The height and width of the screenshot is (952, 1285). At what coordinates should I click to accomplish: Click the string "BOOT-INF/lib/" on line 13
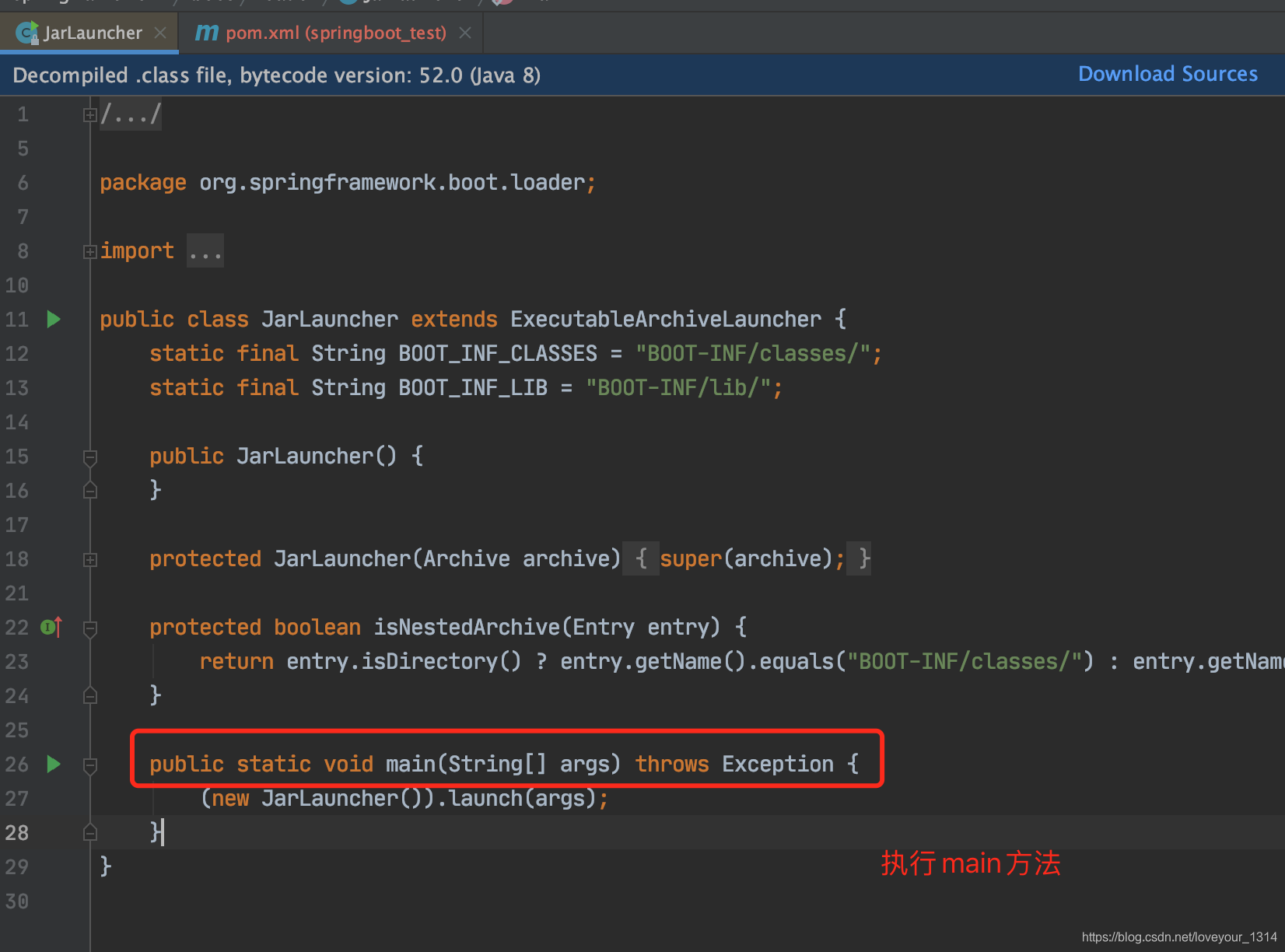pyautogui.click(x=678, y=387)
